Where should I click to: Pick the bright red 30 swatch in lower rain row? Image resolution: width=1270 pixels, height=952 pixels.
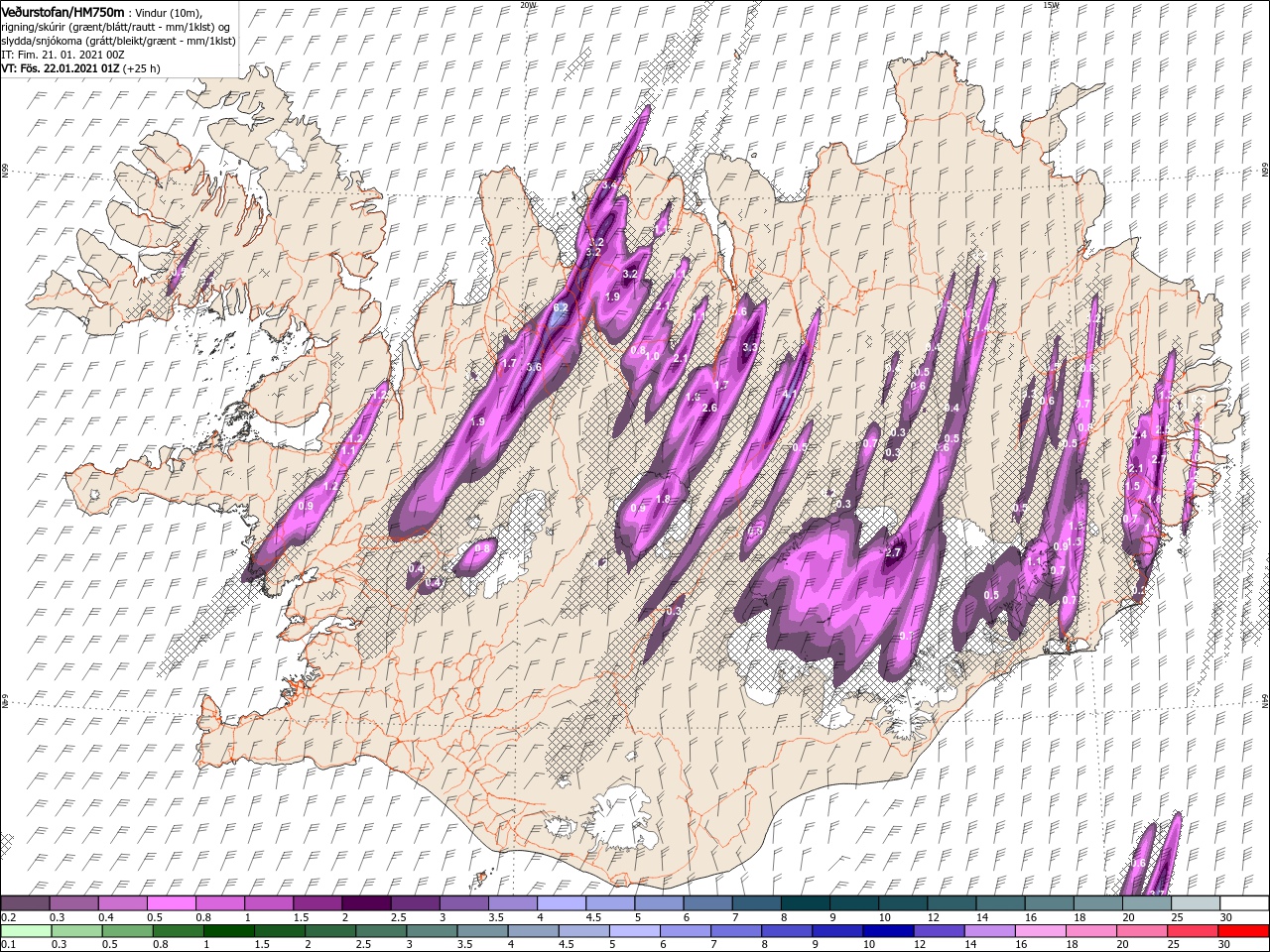tap(1244, 931)
